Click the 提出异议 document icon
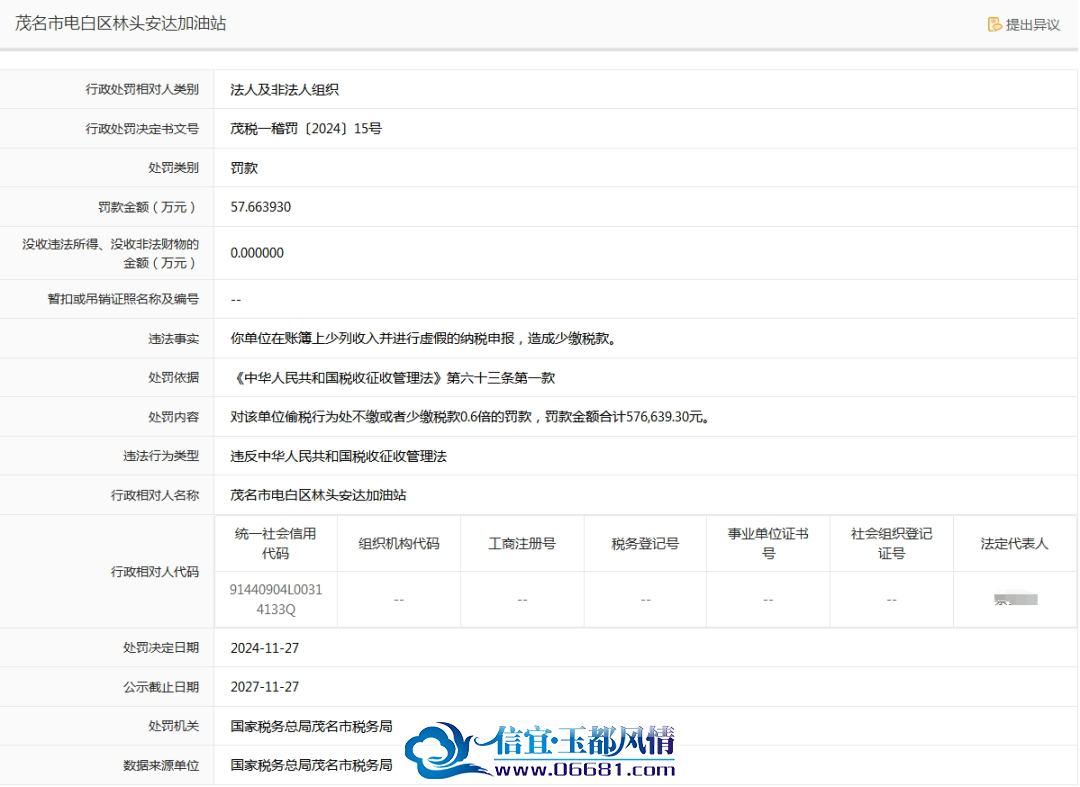 tap(994, 25)
